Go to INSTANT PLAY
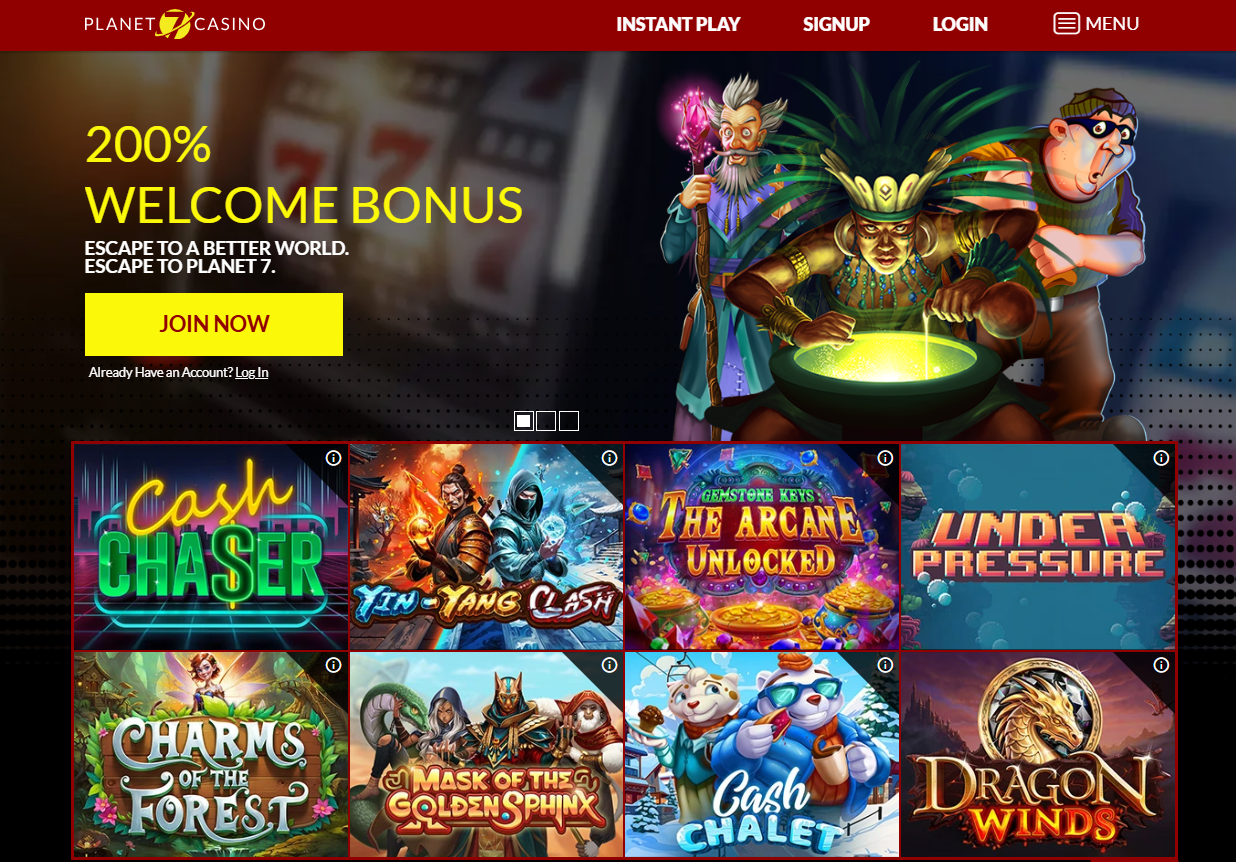 678,24
